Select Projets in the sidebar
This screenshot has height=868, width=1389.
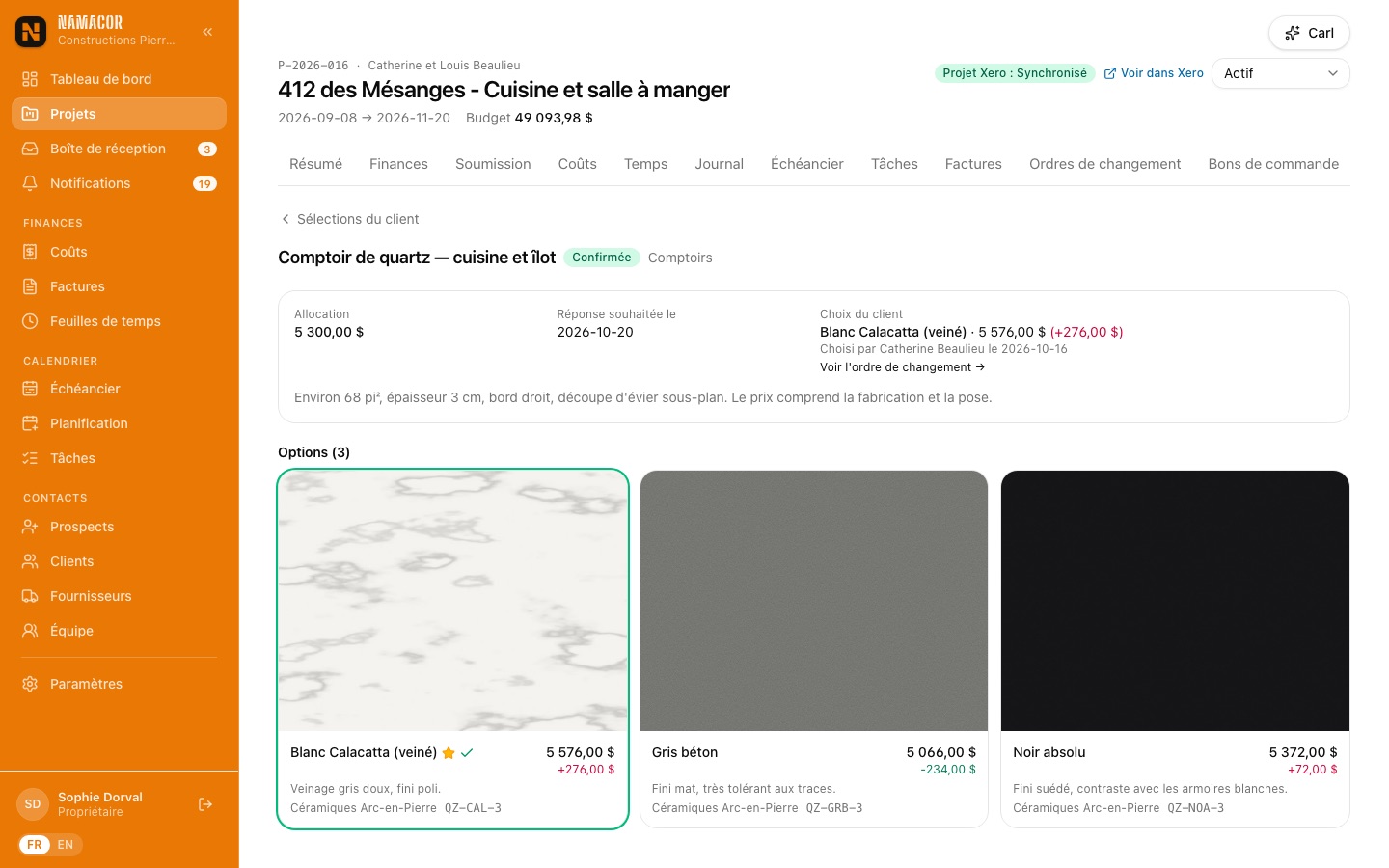pyautogui.click(x=119, y=114)
